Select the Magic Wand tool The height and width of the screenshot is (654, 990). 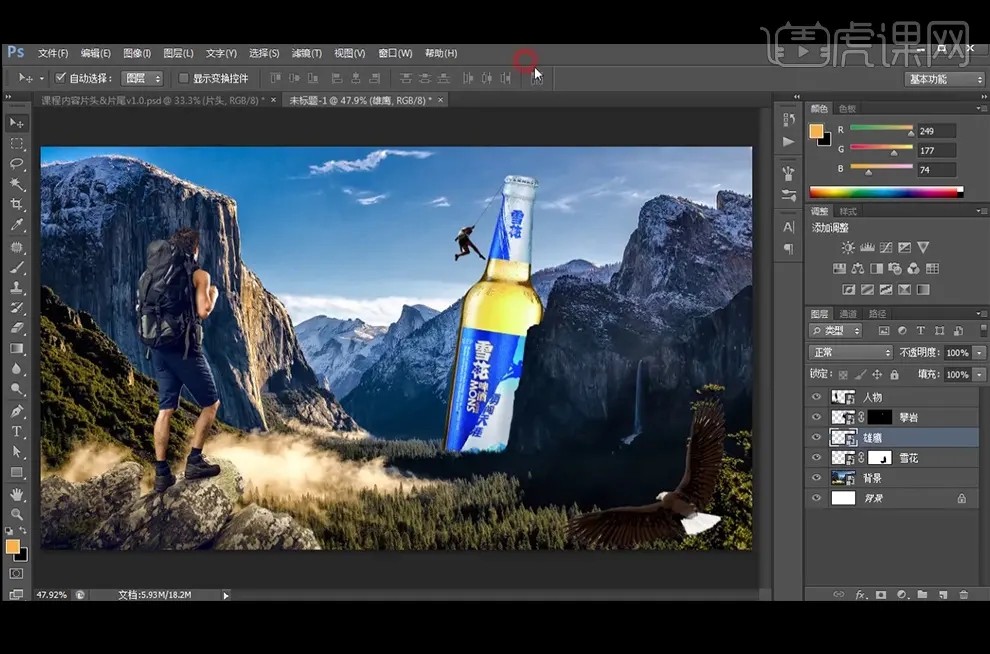16,184
